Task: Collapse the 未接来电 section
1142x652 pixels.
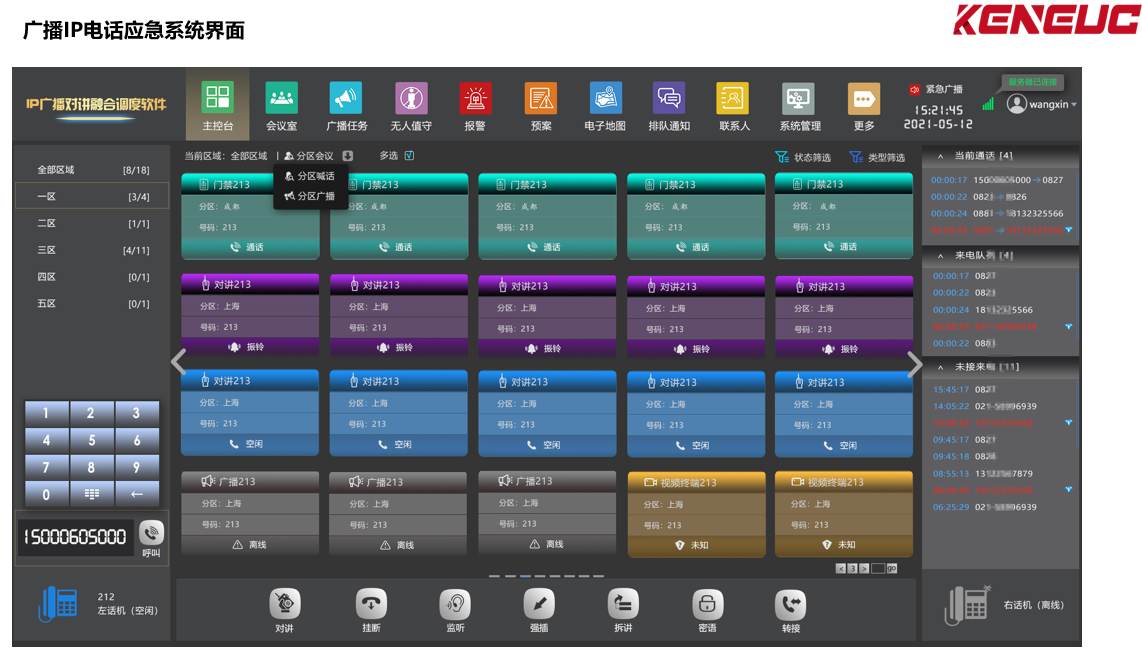Action: click(x=940, y=367)
